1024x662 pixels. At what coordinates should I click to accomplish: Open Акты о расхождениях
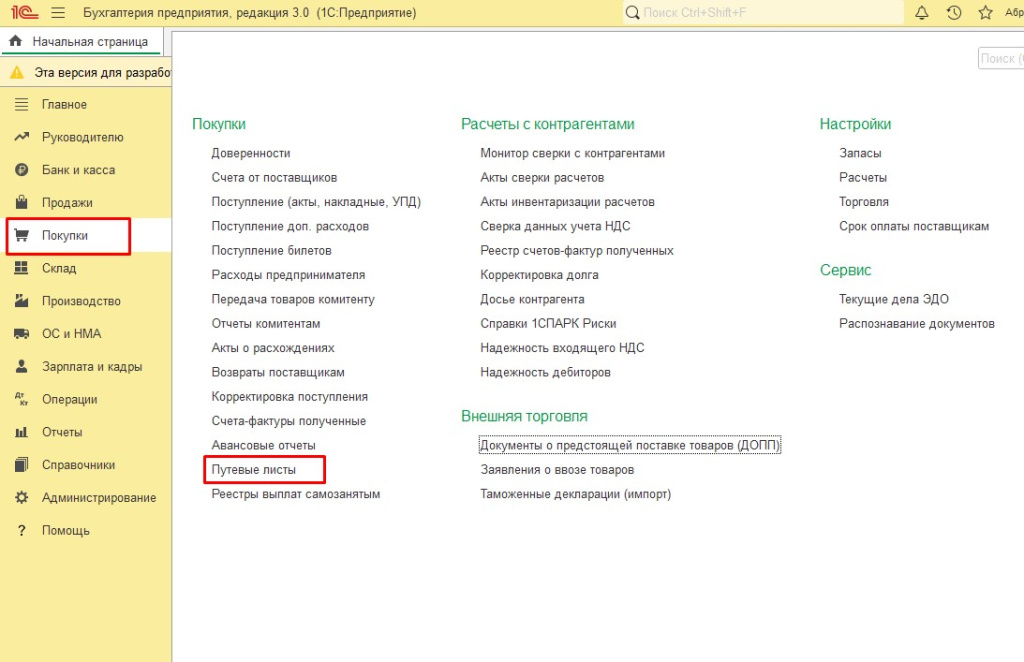273,348
